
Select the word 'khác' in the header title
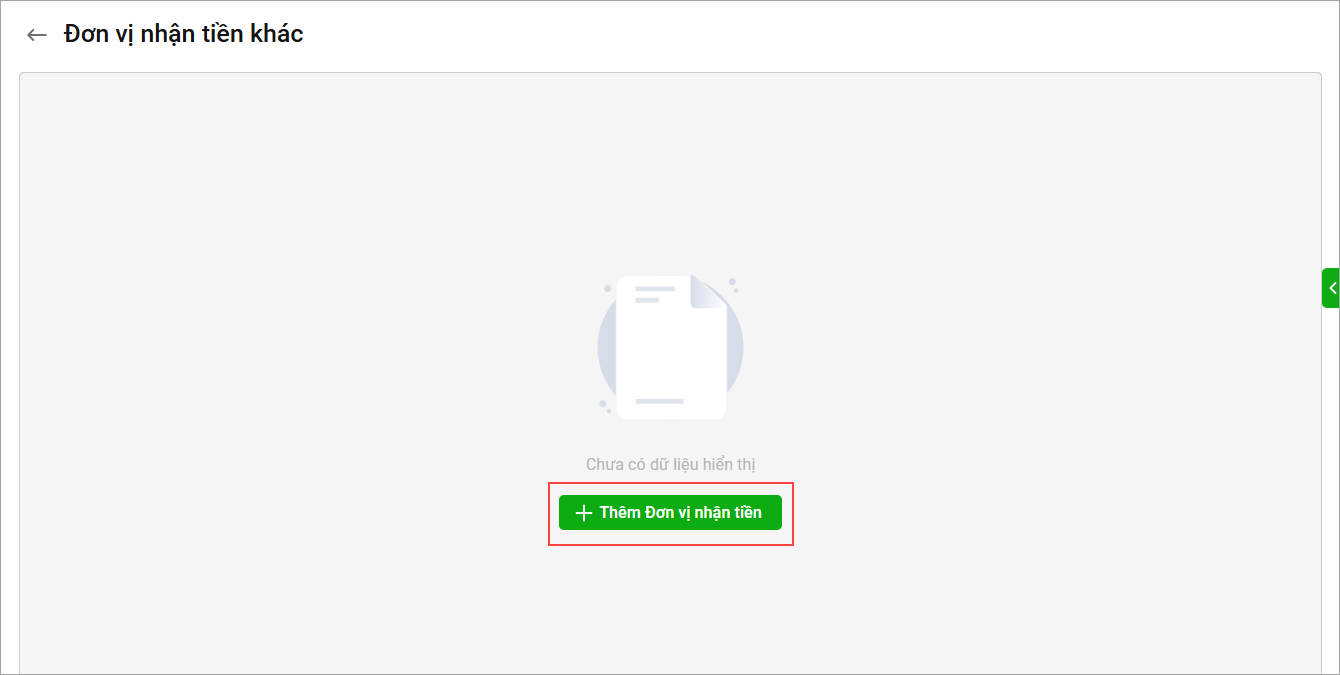pyautogui.click(x=277, y=34)
